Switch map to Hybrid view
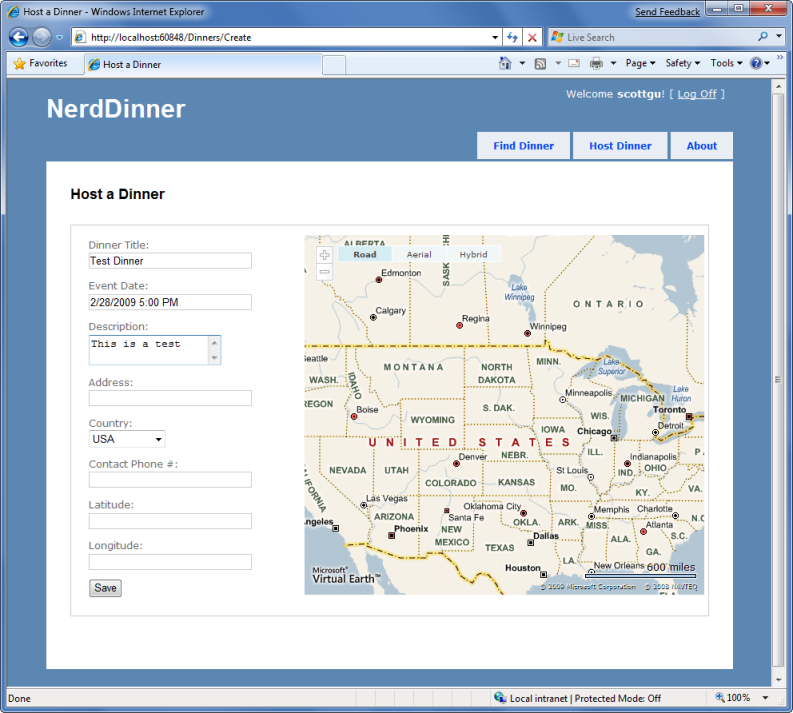Viewport: 793px width, 713px height. (x=473, y=254)
